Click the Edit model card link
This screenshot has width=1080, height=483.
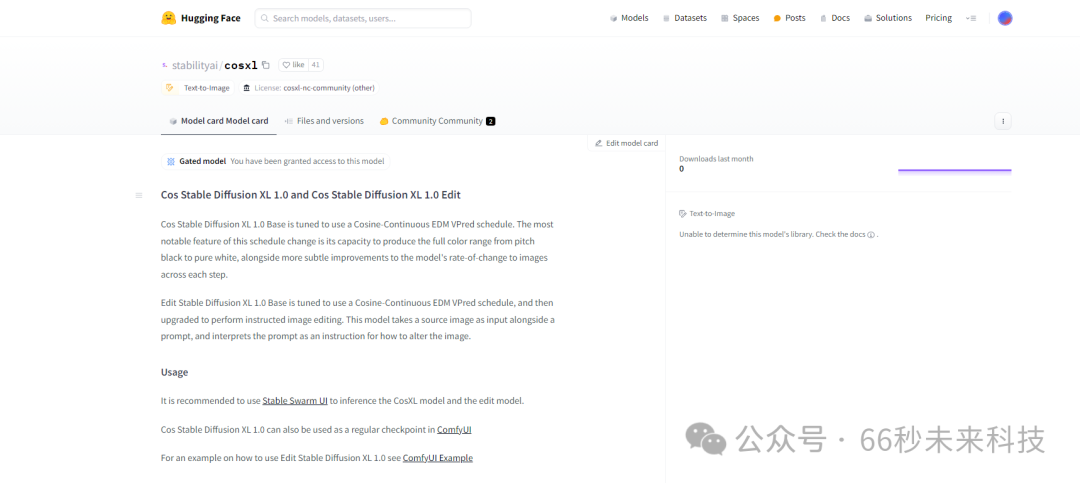point(627,143)
